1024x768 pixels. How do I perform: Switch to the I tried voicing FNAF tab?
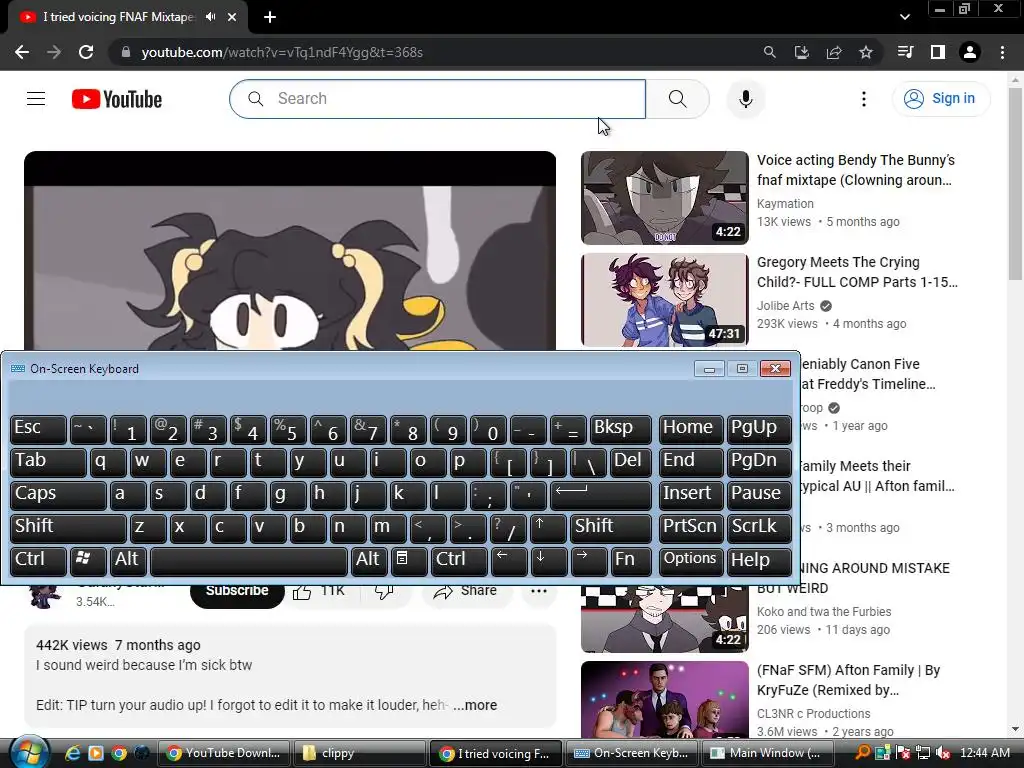pyautogui.click(x=118, y=17)
